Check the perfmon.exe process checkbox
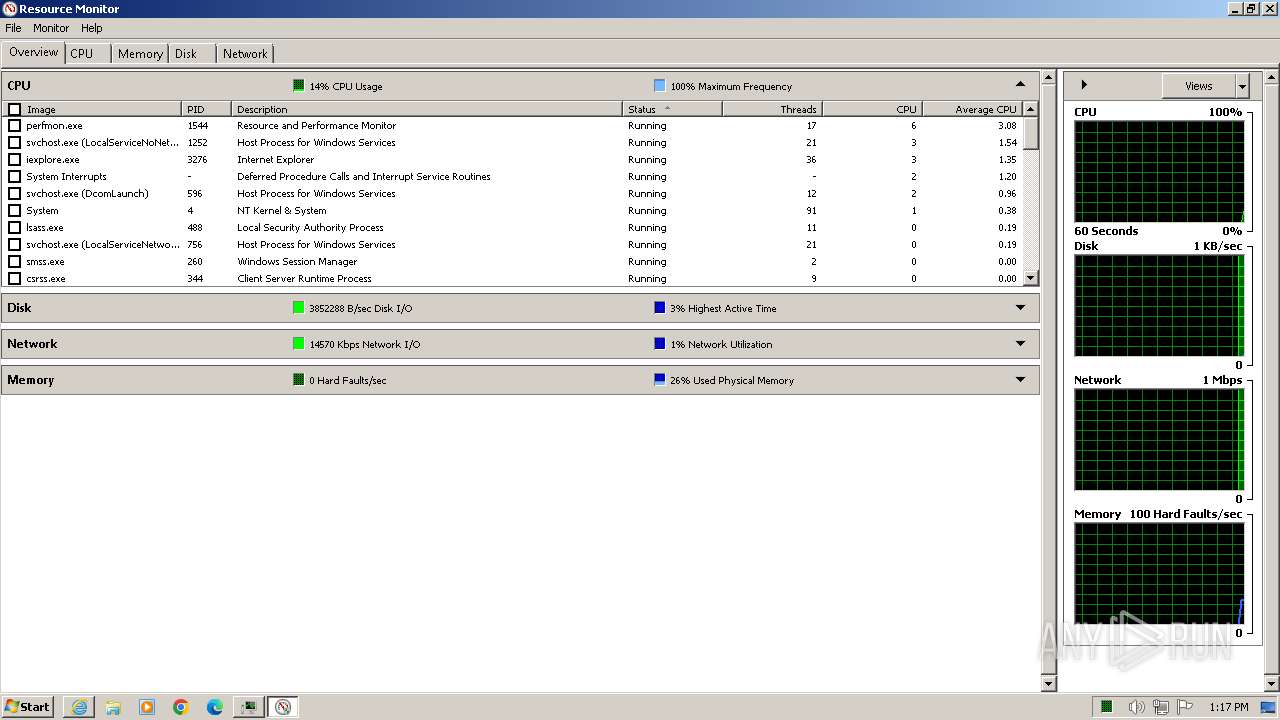1280x720 pixels. (x=14, y=126)
